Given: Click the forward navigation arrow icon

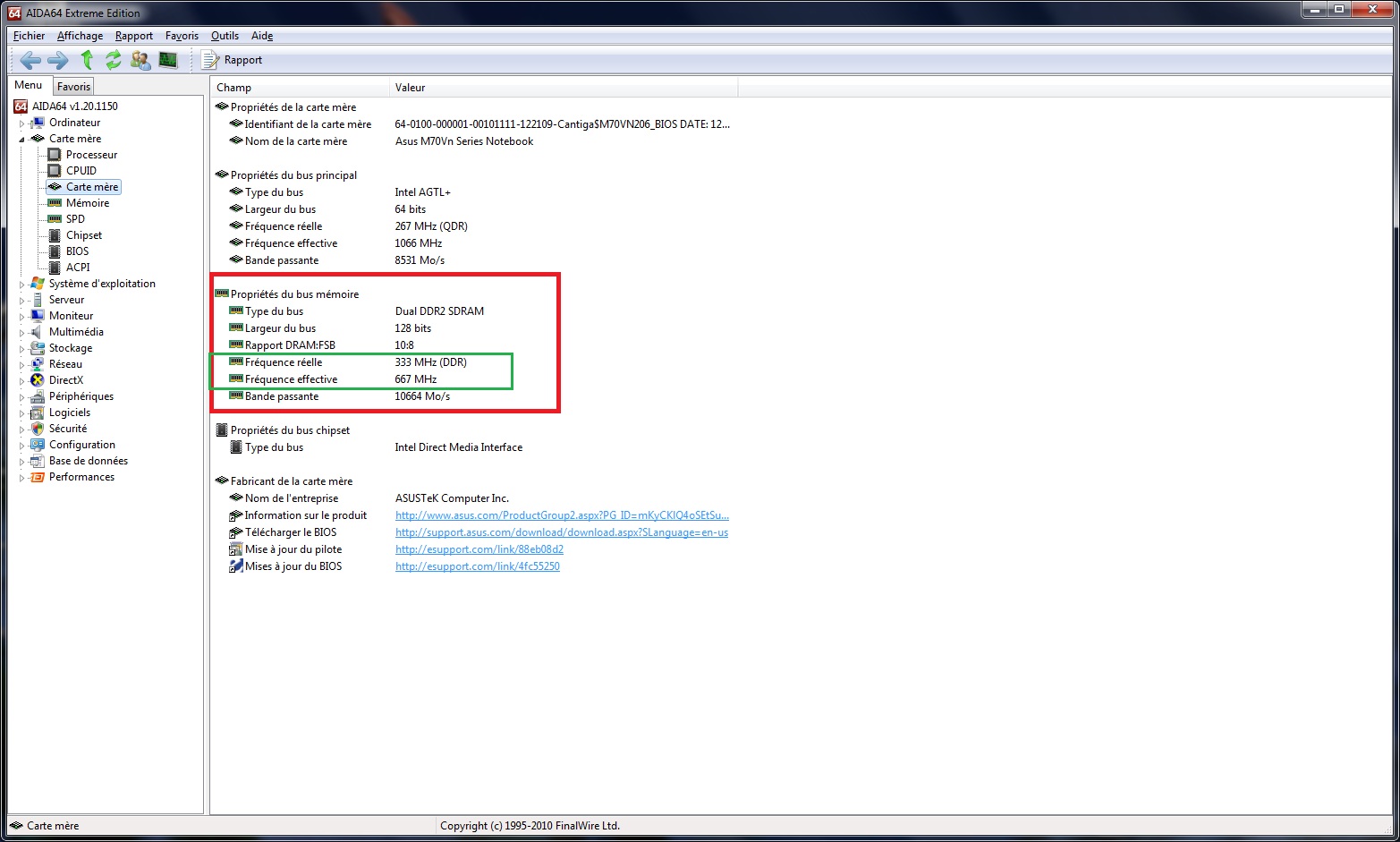Looking at the screenshot, I should (58, 60).
